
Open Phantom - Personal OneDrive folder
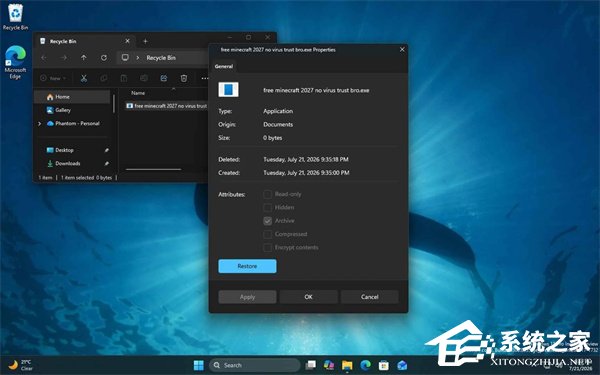(x=73, y=124)
